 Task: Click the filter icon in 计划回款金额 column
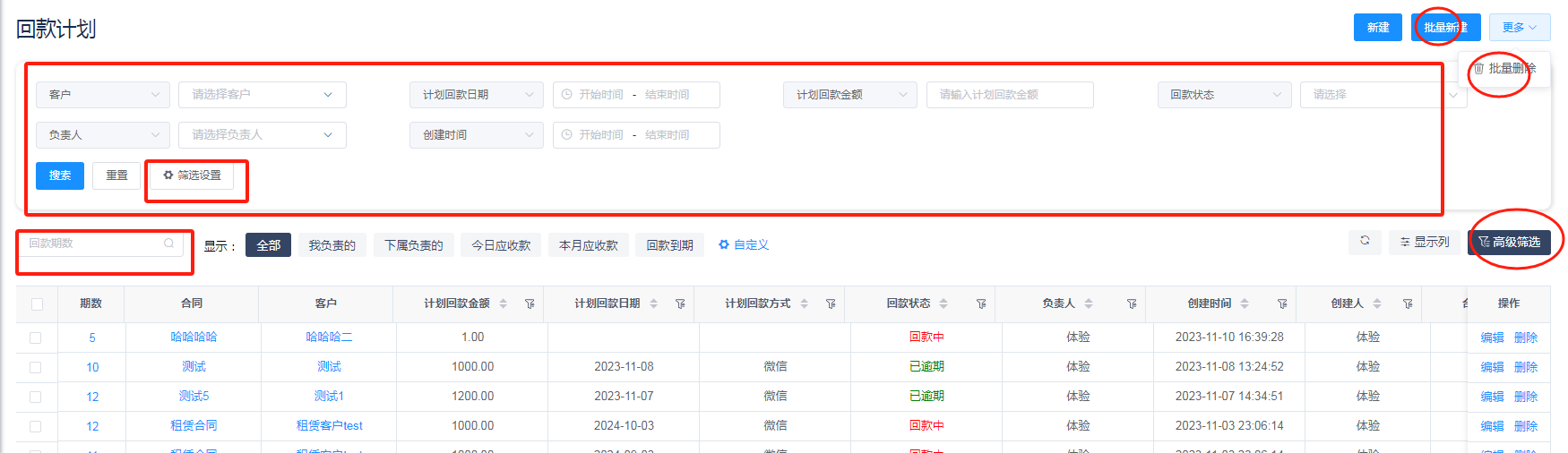coord(530,304)
